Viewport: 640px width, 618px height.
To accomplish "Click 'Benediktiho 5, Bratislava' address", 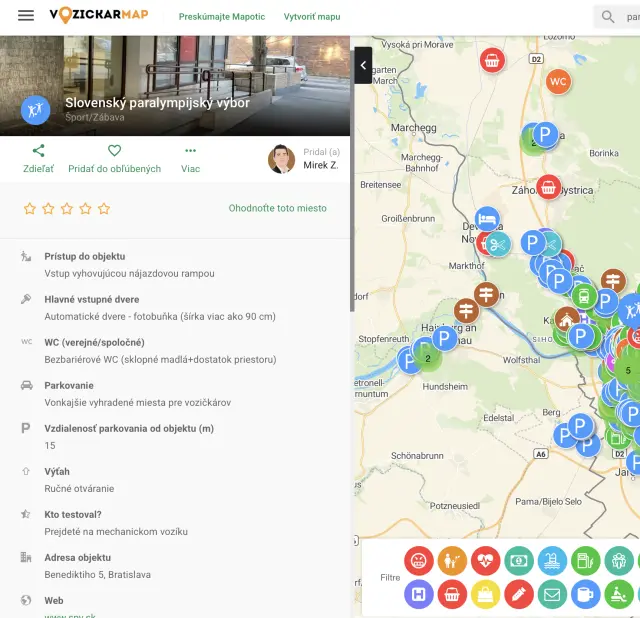I will click(x=98, y=575).
